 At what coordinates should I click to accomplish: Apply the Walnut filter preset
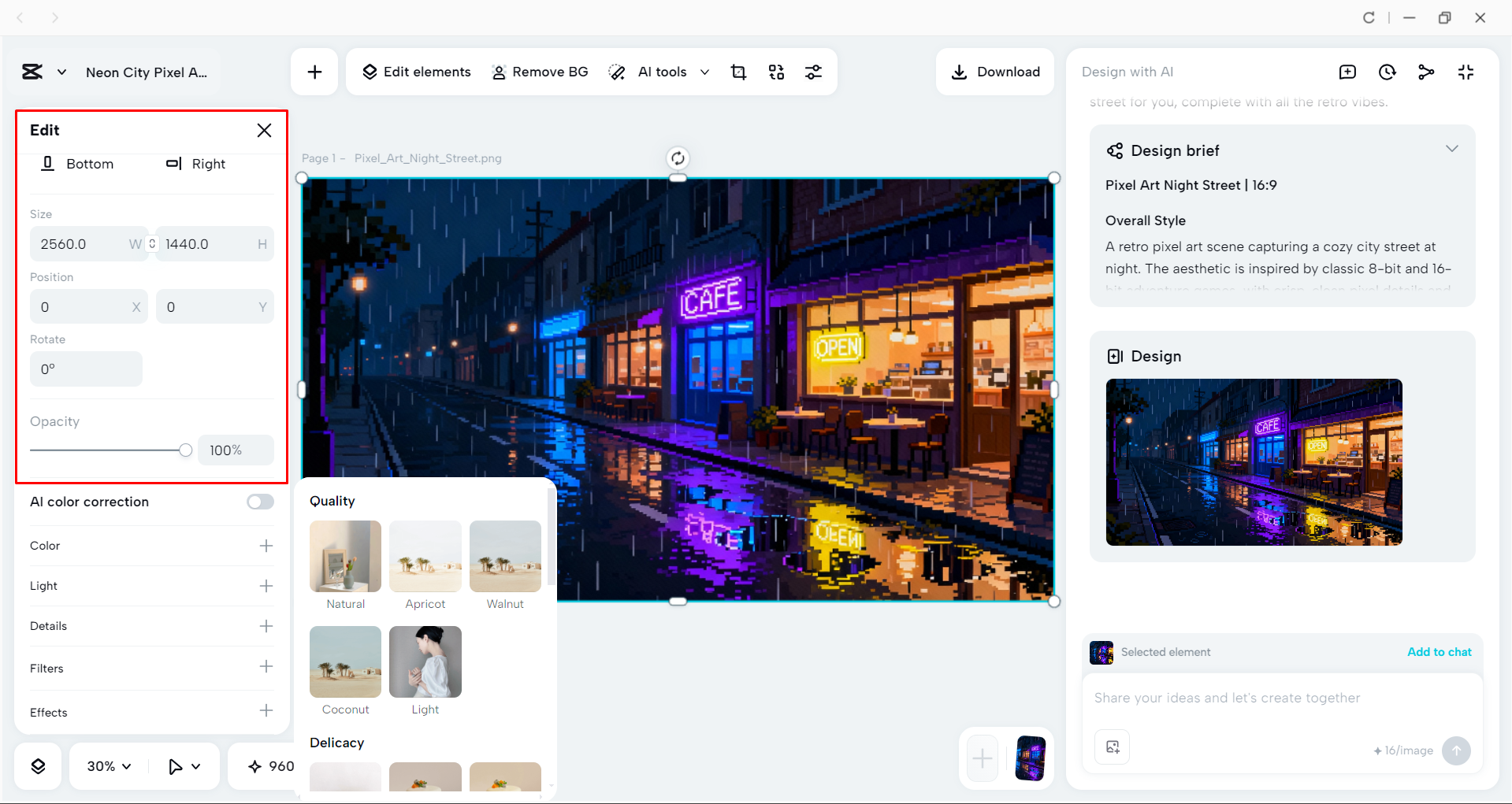pyautogui.click(x=505, y=557)
